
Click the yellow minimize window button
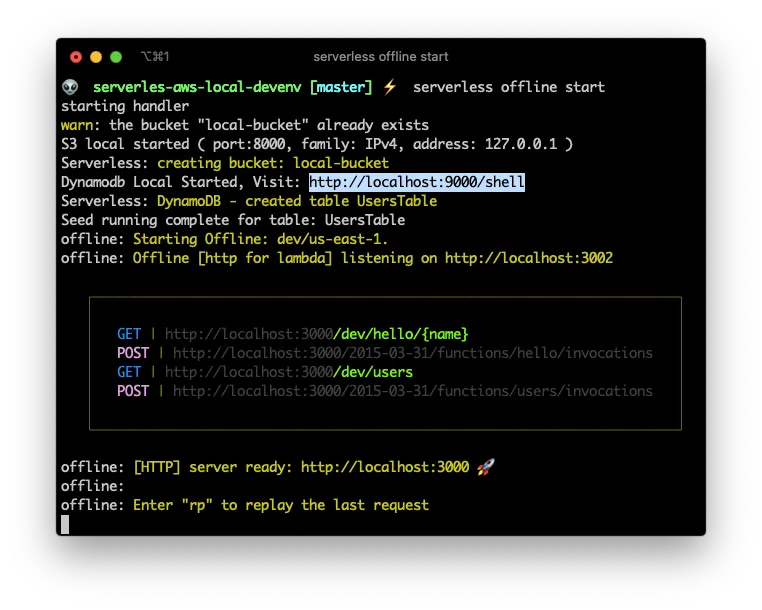96,57
